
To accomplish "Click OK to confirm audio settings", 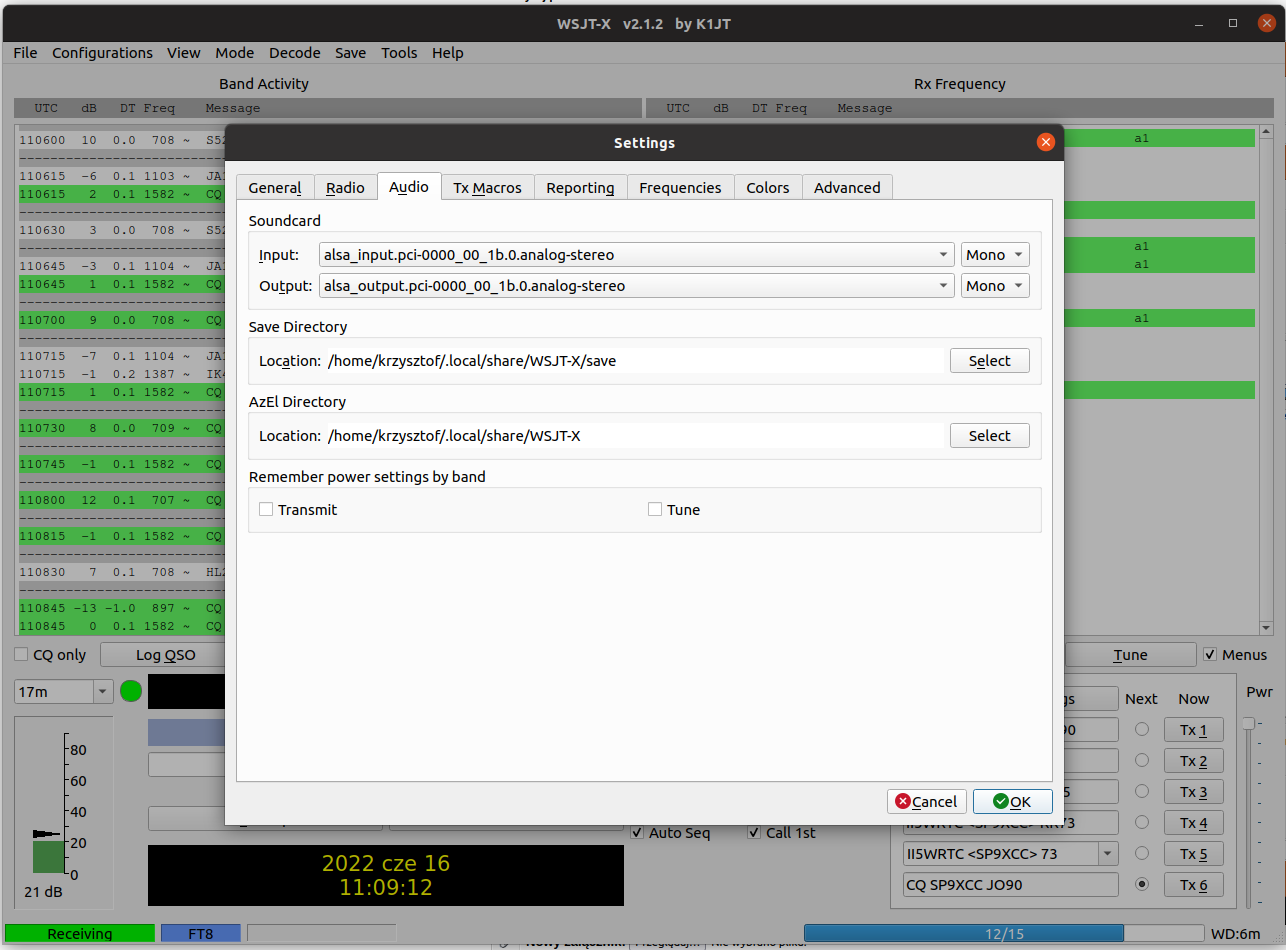I will tap(1012, 801).
